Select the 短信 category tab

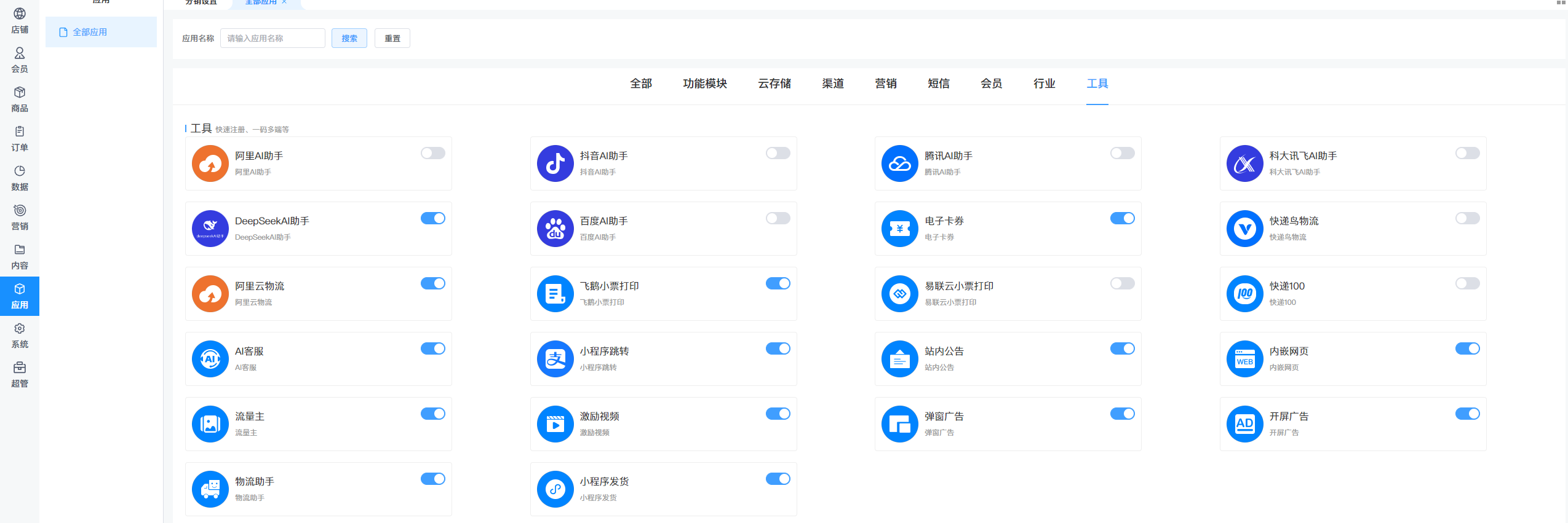point(939,84)
